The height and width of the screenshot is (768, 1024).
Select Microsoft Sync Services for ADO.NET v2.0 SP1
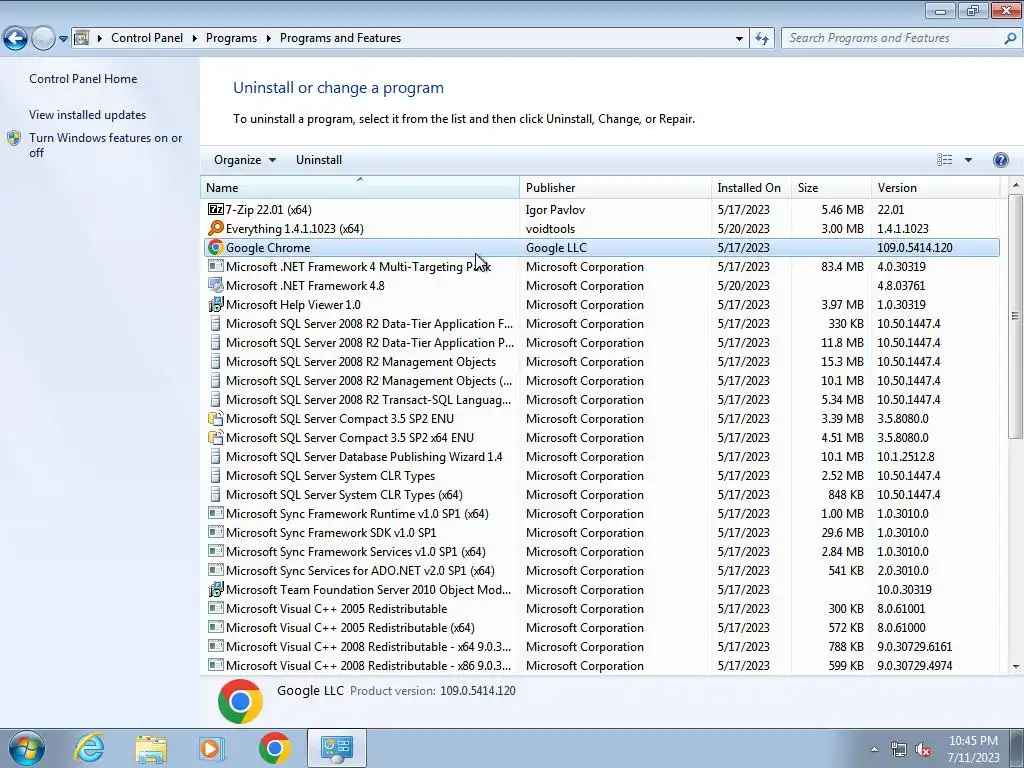click(x=600, y=571)
